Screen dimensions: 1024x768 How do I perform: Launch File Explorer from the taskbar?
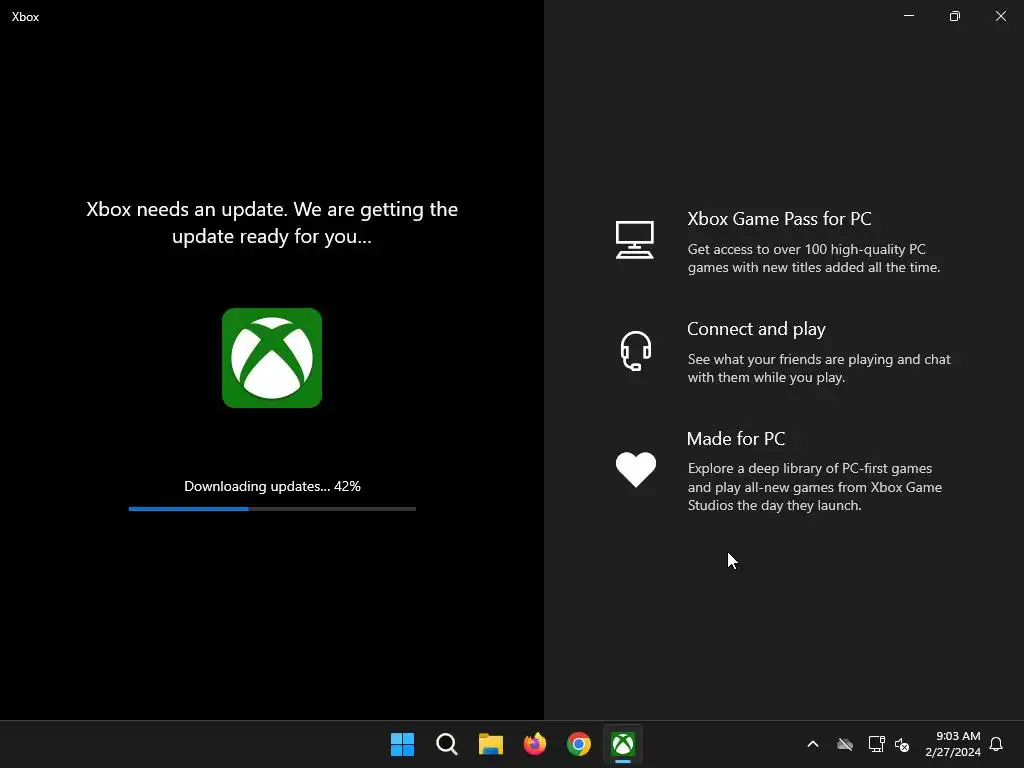pyautogui.click(x=490, y=744)
